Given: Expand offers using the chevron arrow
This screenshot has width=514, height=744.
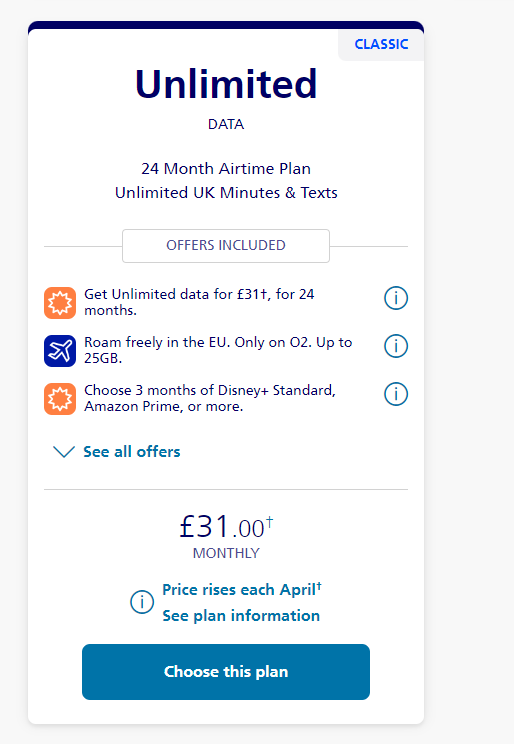Looking at the screenshot, I should pos(64,452).
